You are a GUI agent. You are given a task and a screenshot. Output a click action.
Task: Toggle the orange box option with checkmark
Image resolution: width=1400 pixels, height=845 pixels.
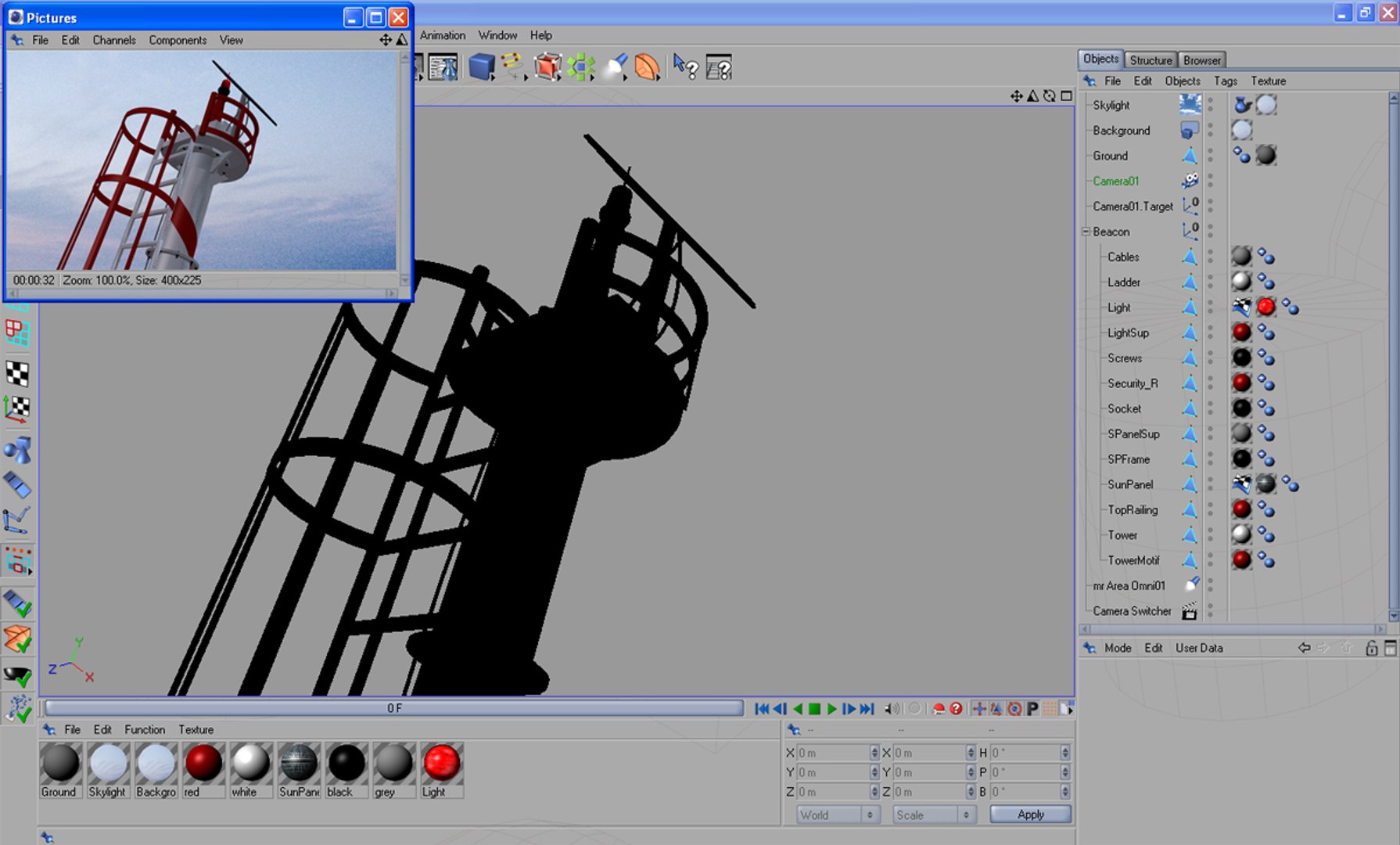(17, 639)
